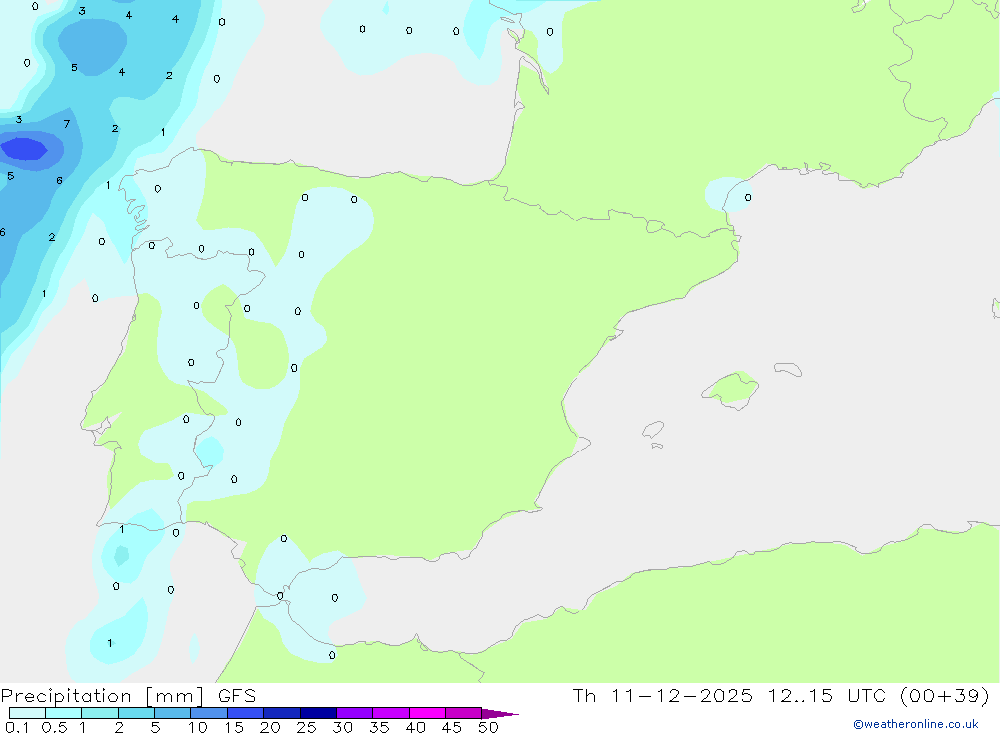The height and width of the screenshot is (733, 1000).
Task: Click the '45' legend scale label
Action: [x=452, y=727]
